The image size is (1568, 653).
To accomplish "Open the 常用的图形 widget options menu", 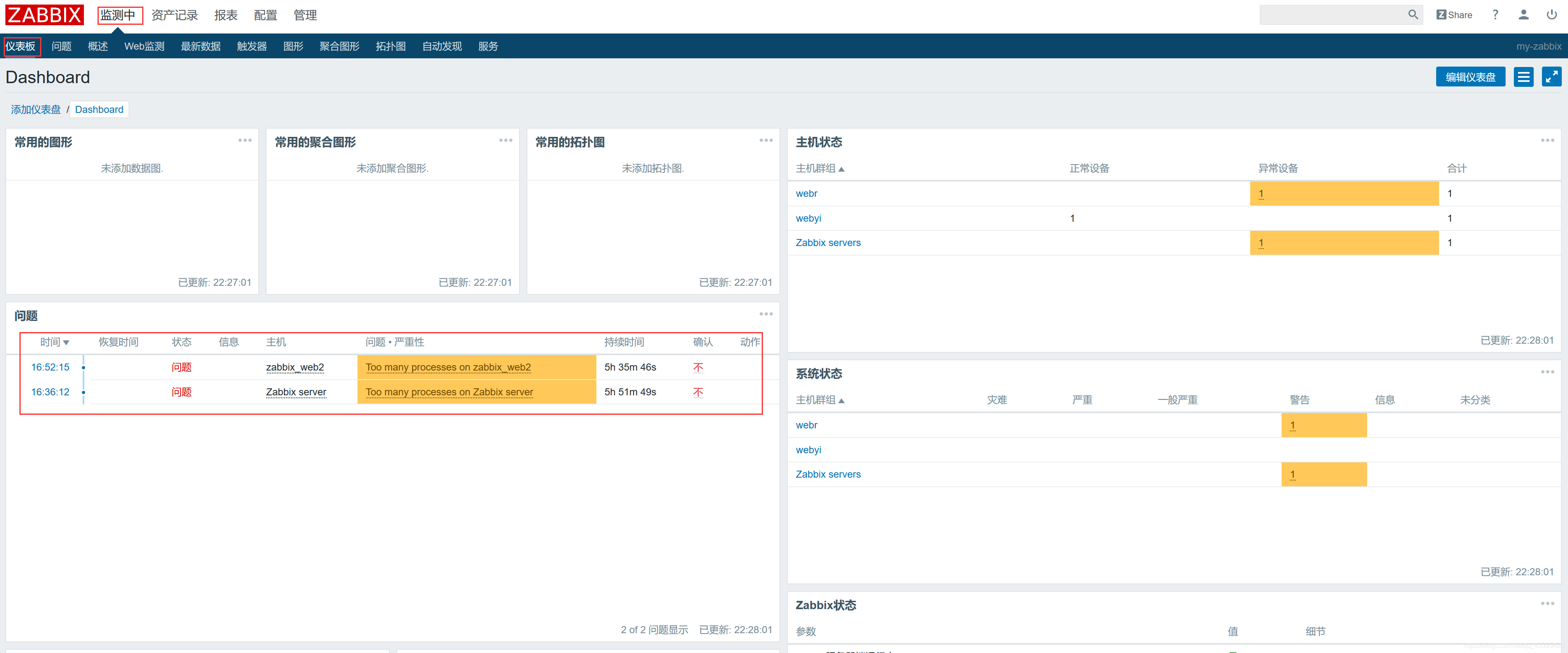I will [x=245, y=140].
